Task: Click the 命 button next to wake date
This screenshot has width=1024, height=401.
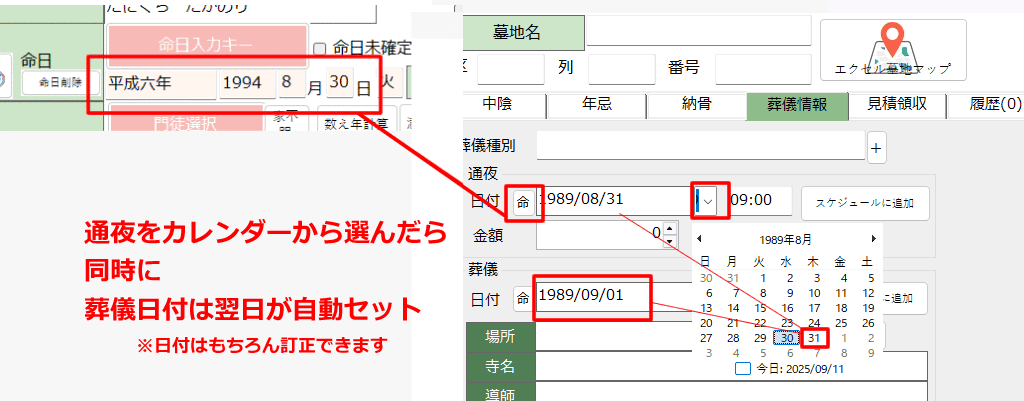Action: [524, 201]
